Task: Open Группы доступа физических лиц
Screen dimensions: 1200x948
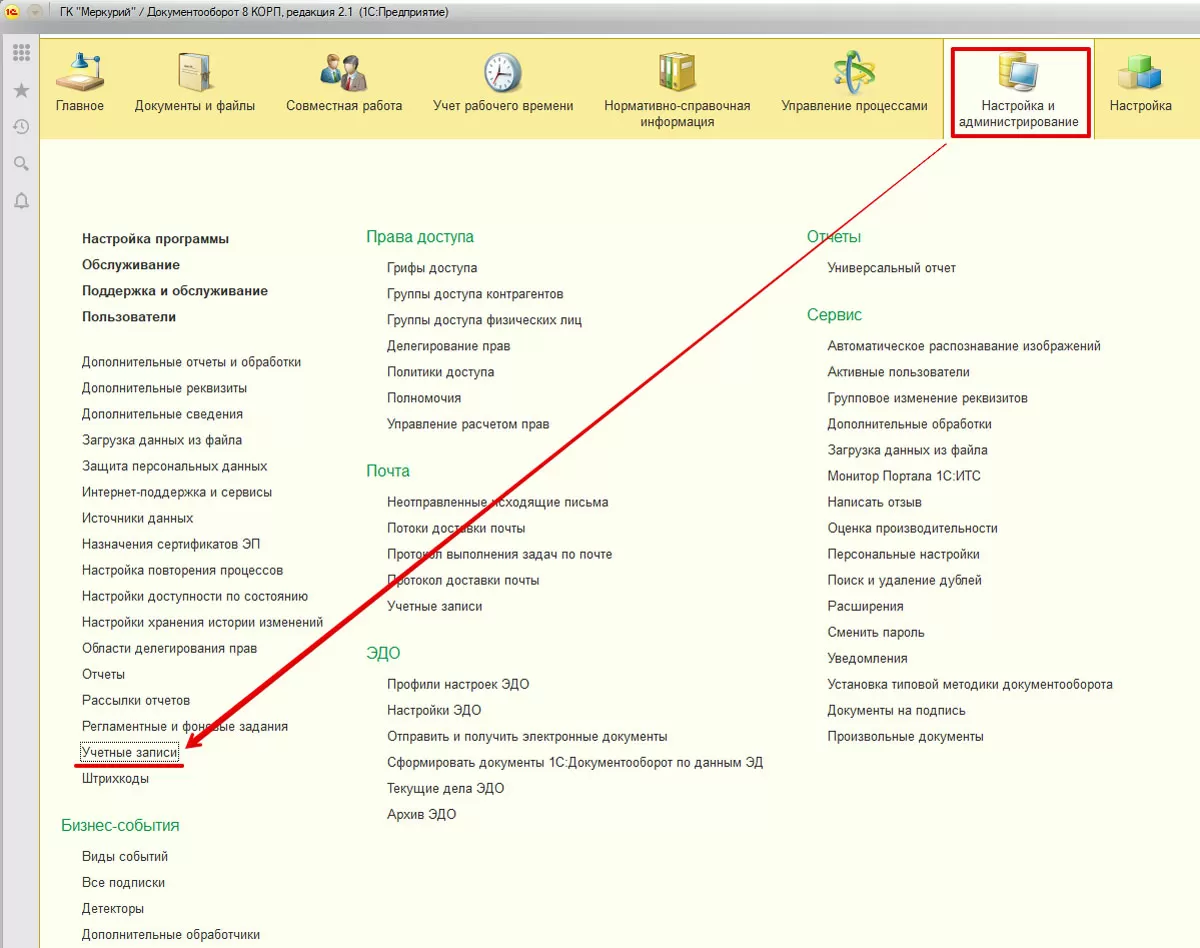Action: (484, 320)
